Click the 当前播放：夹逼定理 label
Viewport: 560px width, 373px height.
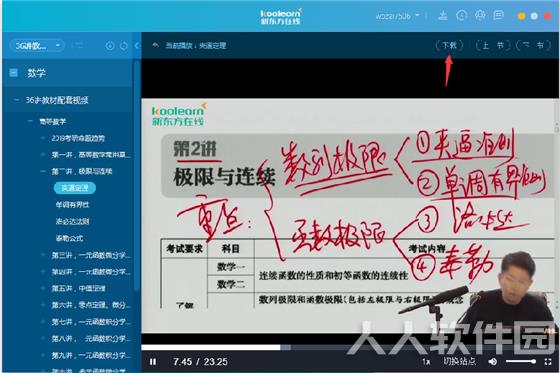[x=196, y=45]
